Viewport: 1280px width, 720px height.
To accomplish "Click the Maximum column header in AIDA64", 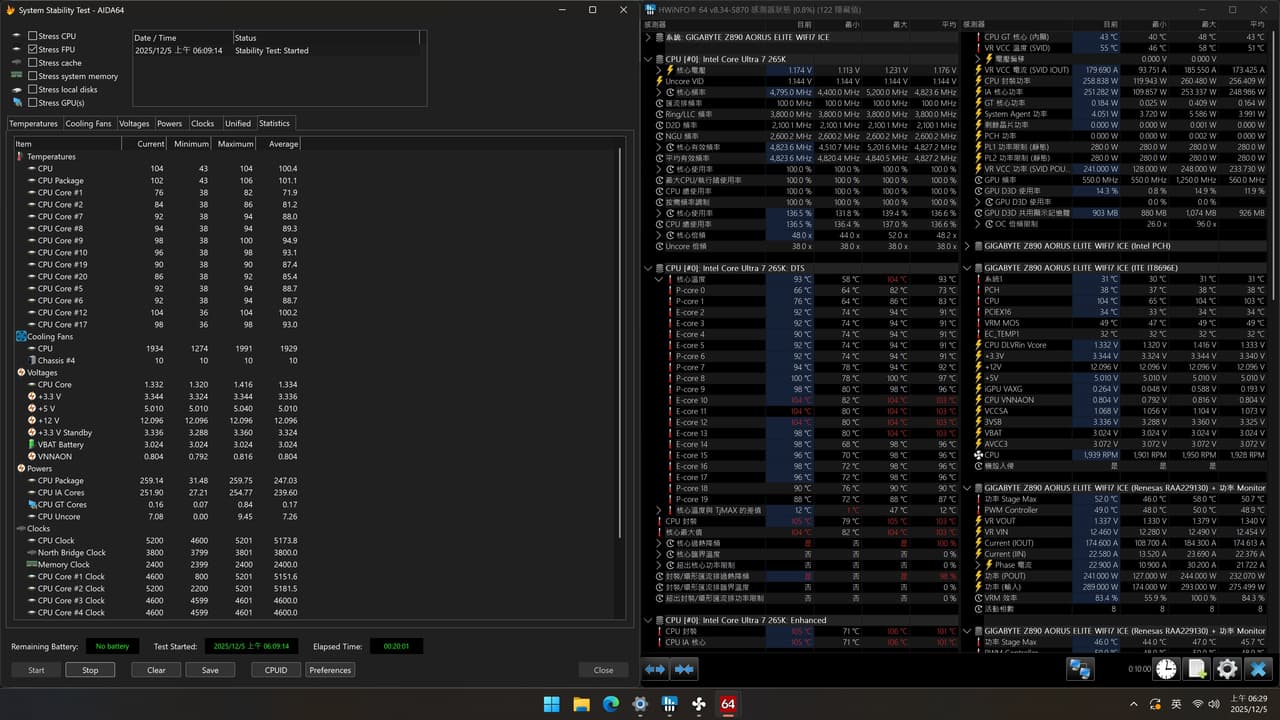I will pyautogui.click(x=236, y=144).
